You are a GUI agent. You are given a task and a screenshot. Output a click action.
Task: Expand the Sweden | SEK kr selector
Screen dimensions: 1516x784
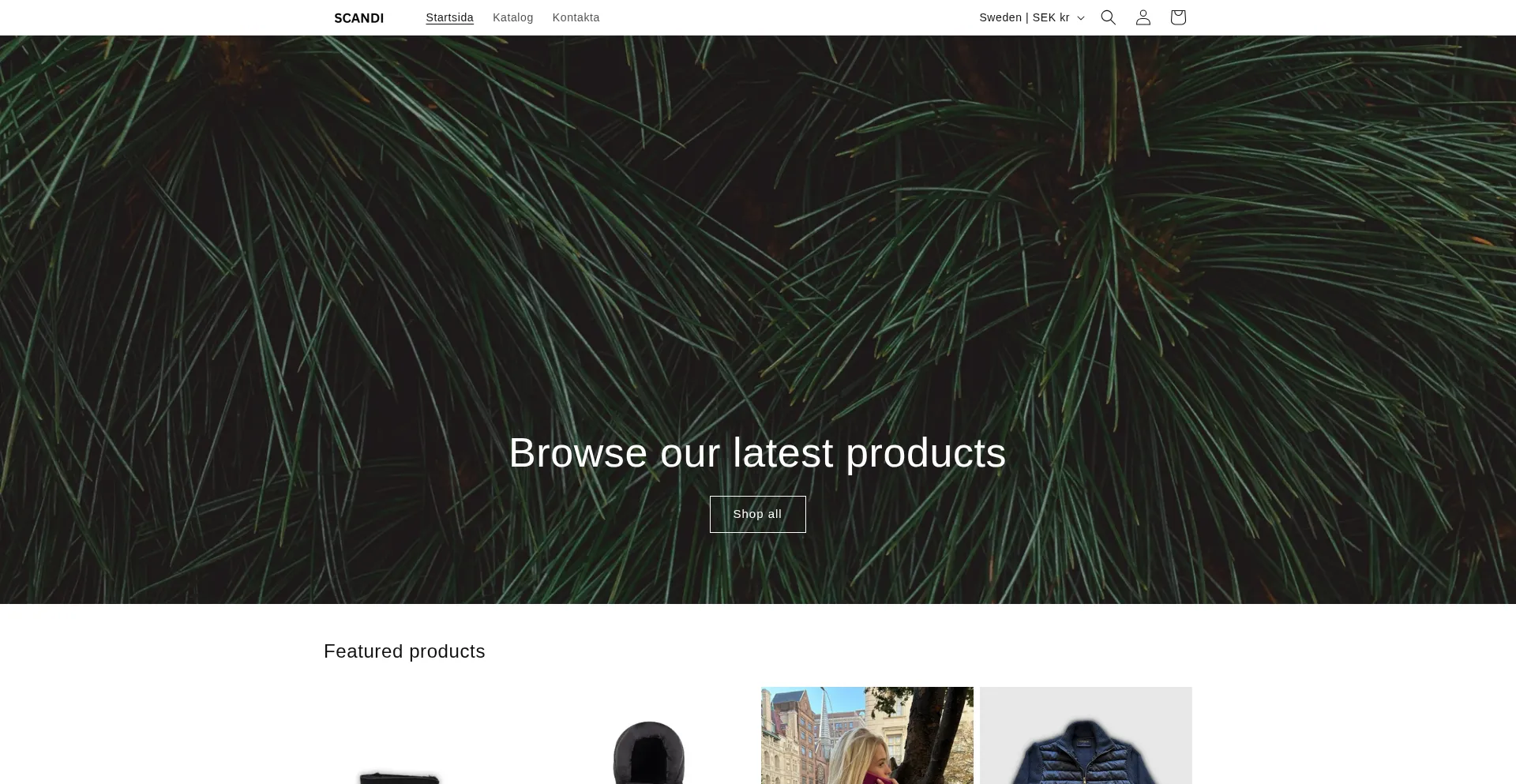[x=1031, y=17]
